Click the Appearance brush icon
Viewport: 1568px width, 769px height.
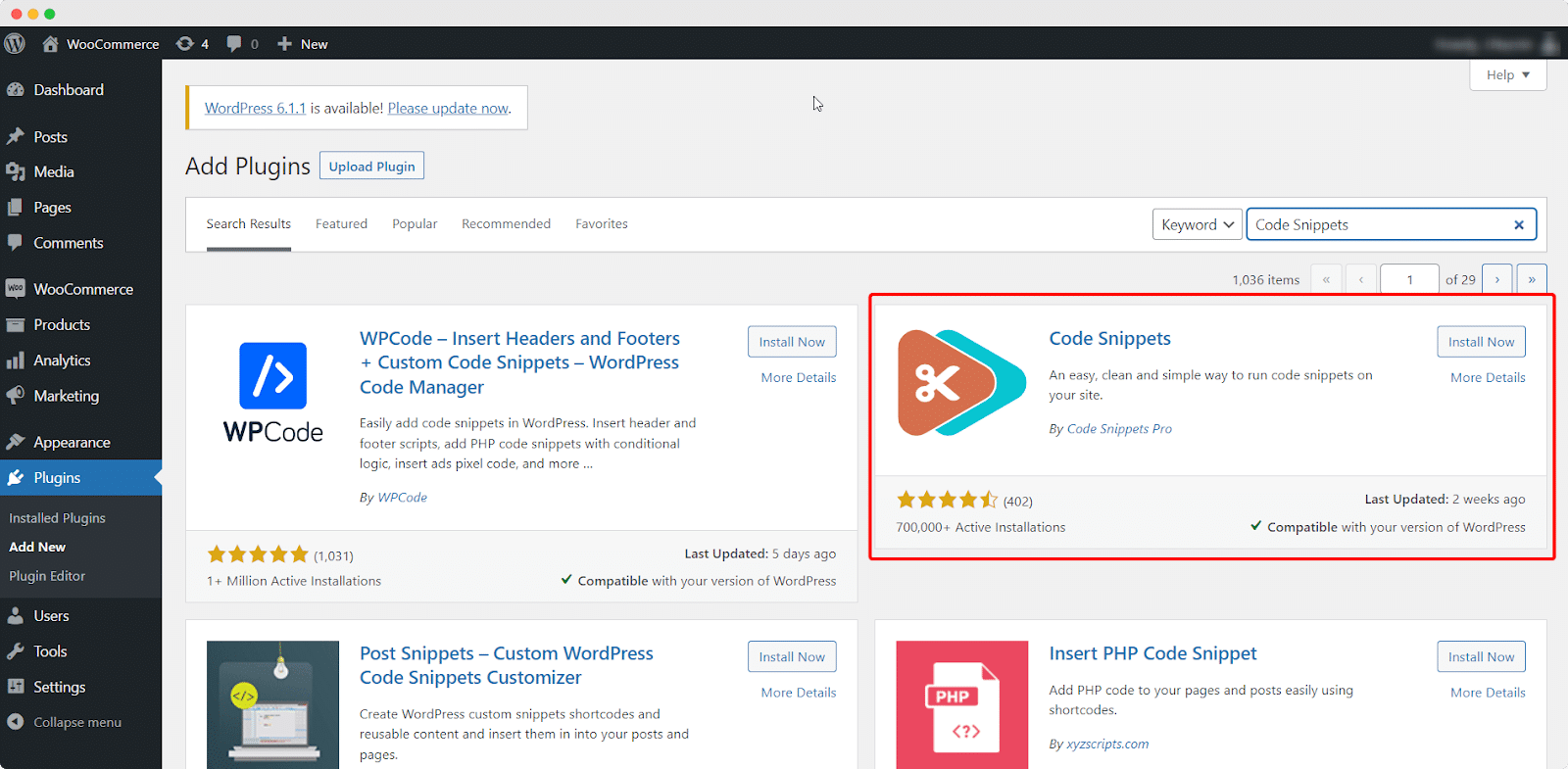(x=15, y=442)
